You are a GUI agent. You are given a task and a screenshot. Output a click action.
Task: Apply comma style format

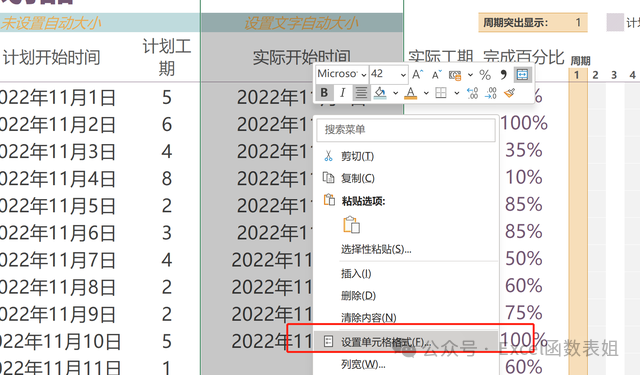coord(503,74)
